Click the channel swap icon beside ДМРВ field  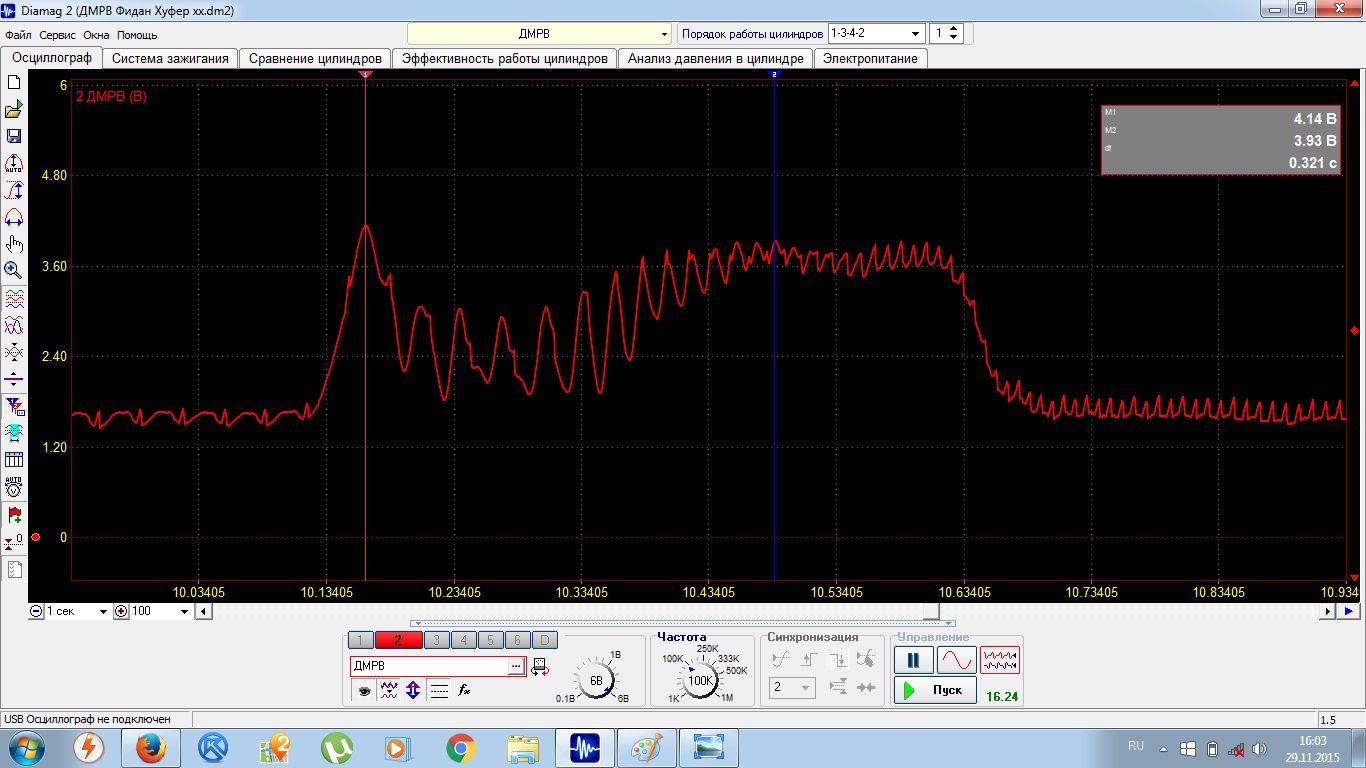[540, 666]
